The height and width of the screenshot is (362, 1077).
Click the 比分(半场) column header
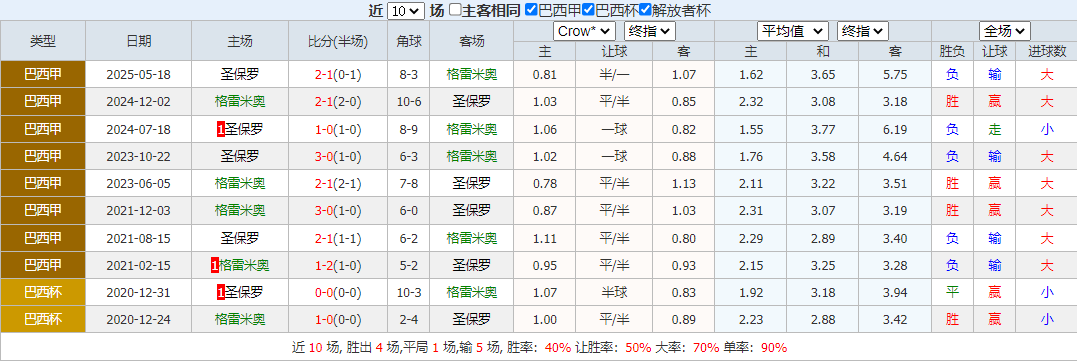pyautogui.click(x=338, y=41)
